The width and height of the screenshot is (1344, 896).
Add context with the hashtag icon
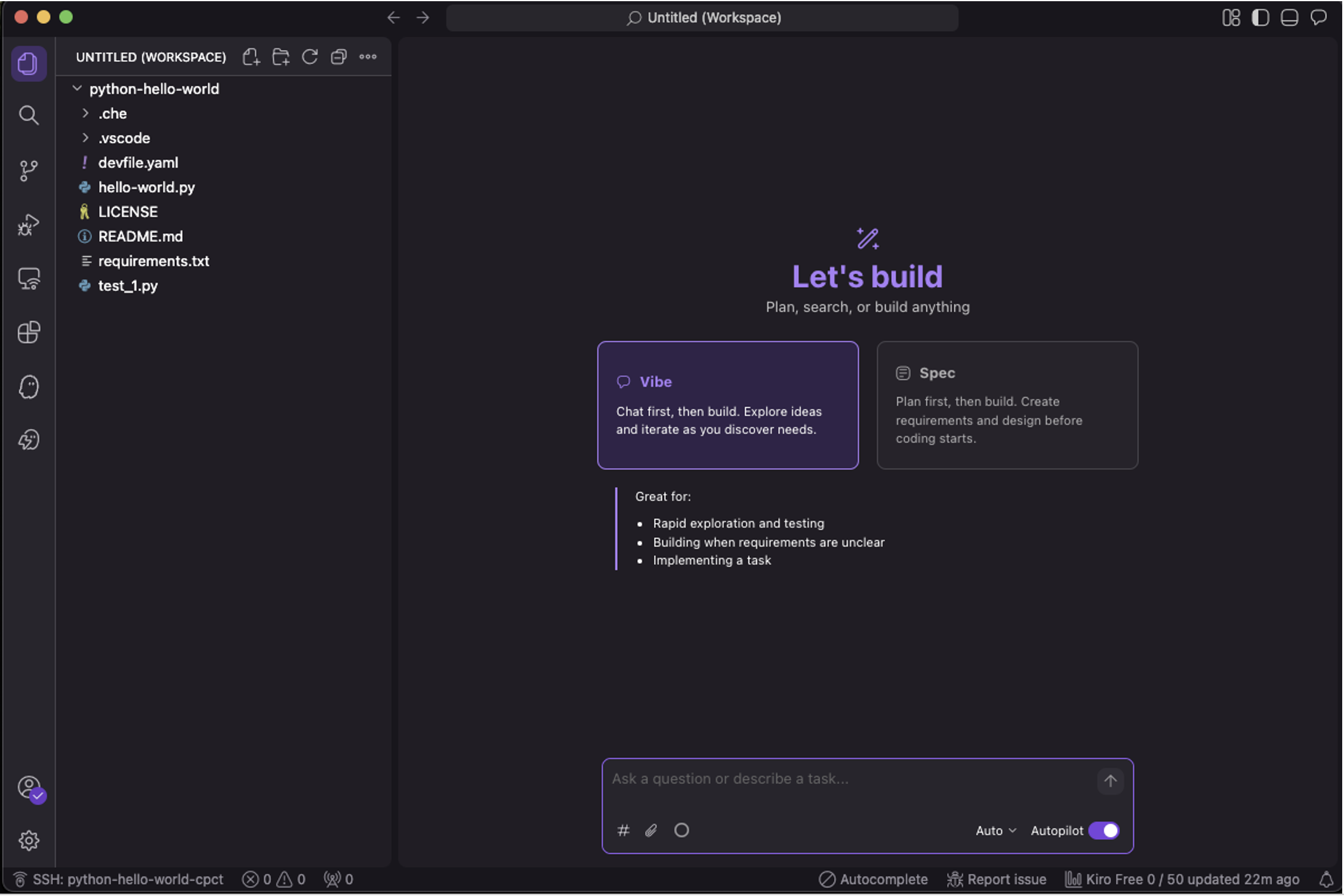(x=623, y=830)
